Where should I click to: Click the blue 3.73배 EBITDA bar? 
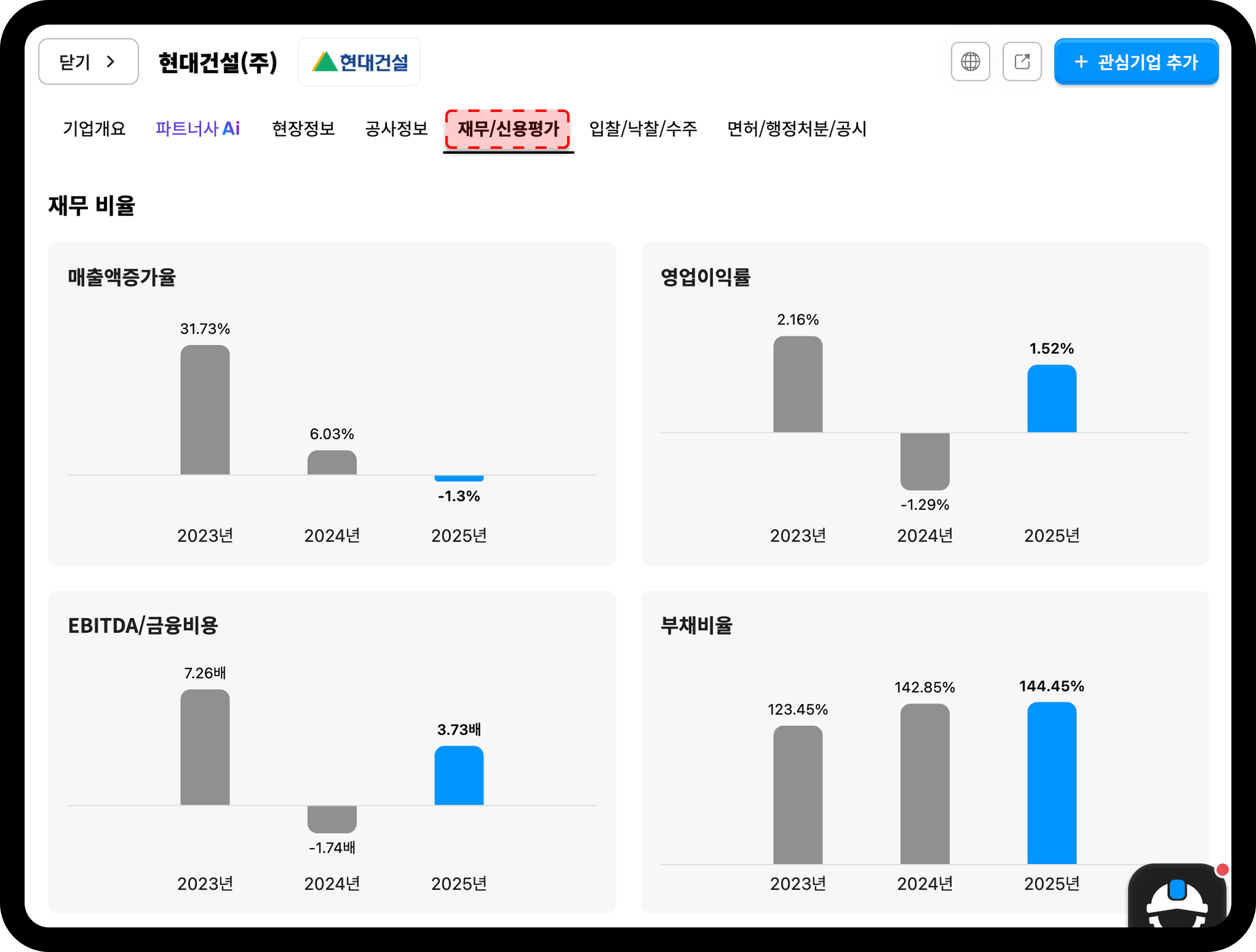pos(459,775)
